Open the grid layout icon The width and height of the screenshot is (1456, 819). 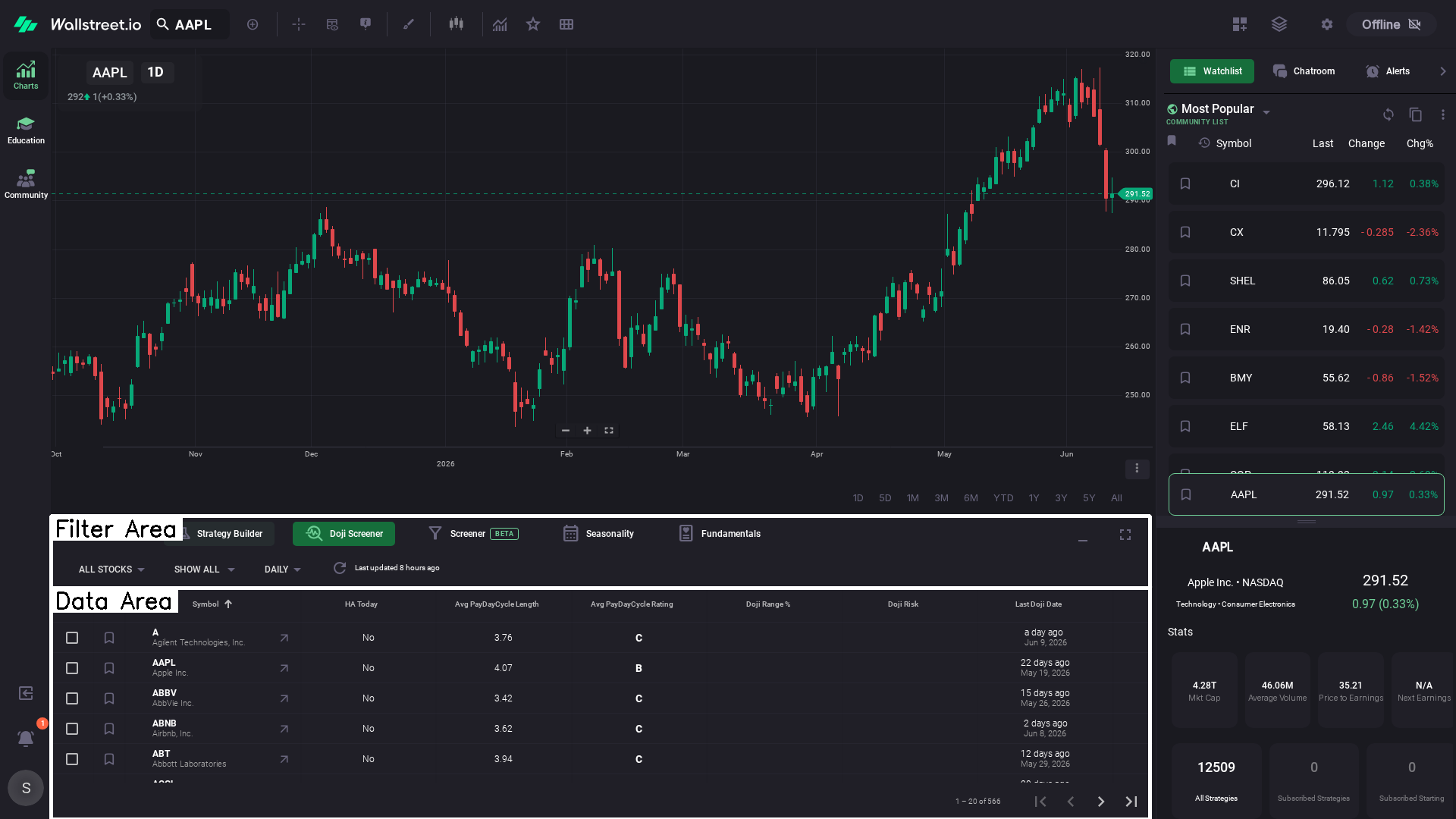pyautogui.click(x=566, y=24)
